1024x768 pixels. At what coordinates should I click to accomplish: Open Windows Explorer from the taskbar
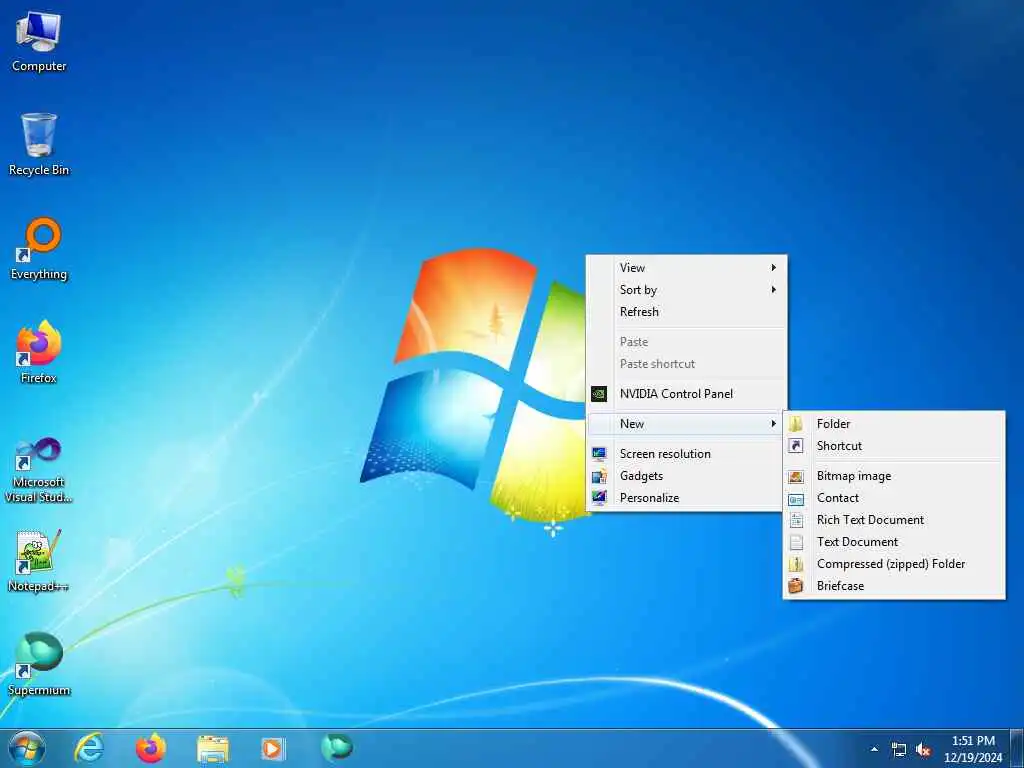[213, 748]
